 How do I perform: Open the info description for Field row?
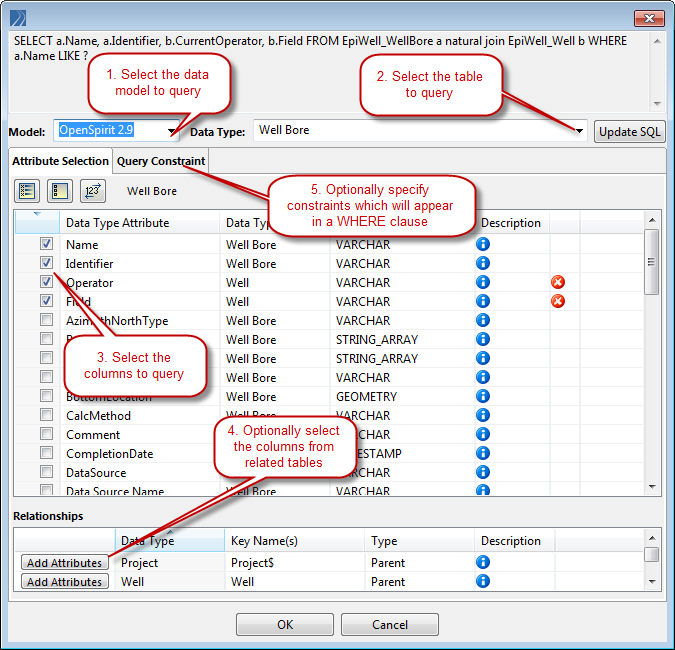point(483,301)
